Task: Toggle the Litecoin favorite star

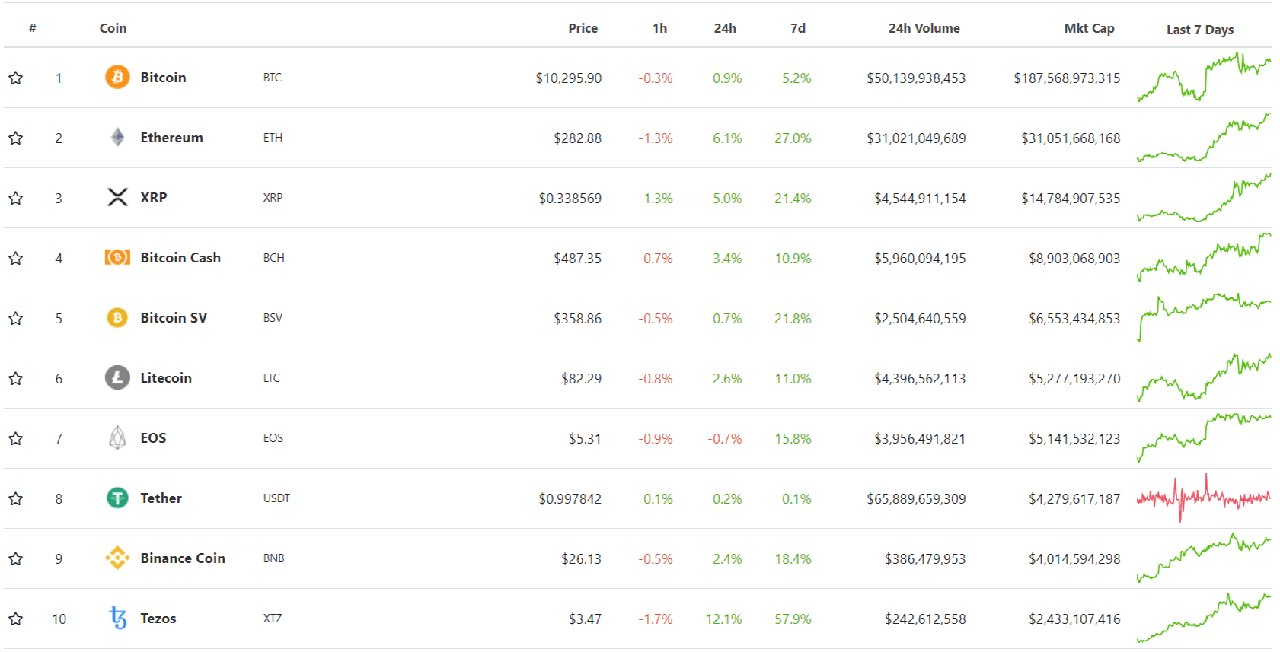Action: click(x=15, y=378)
